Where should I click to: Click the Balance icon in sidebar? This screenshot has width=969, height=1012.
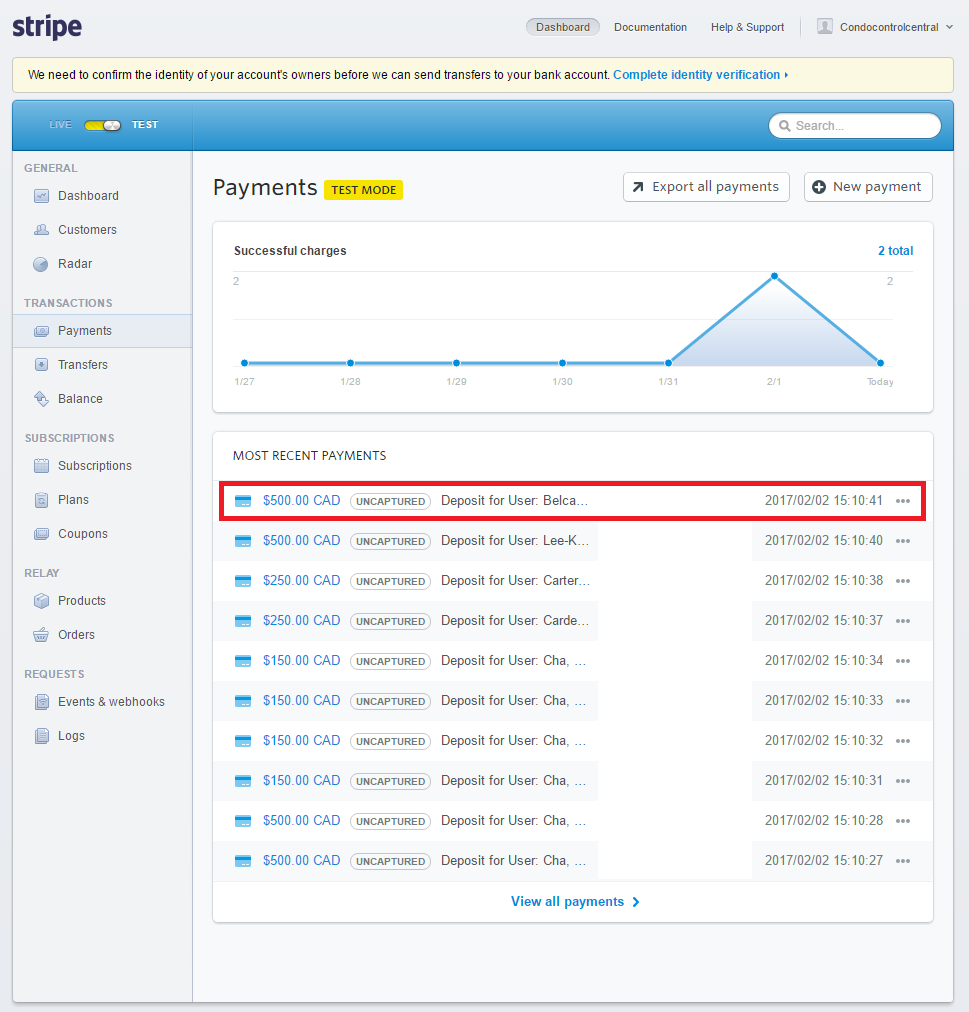(41, 399)
